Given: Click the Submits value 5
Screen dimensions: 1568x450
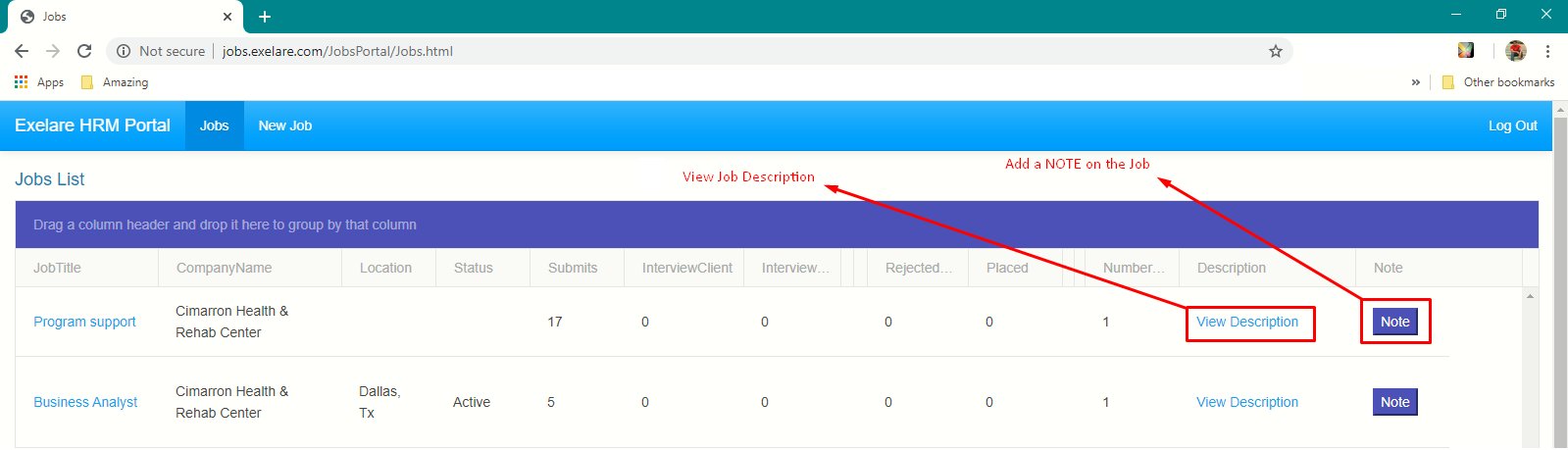Looking at the screenshot, I should pos(551,402).
